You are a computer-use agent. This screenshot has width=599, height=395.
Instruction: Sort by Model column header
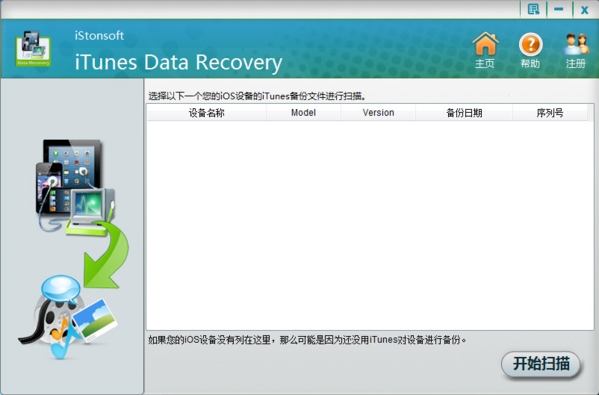(x=303, y=113)
